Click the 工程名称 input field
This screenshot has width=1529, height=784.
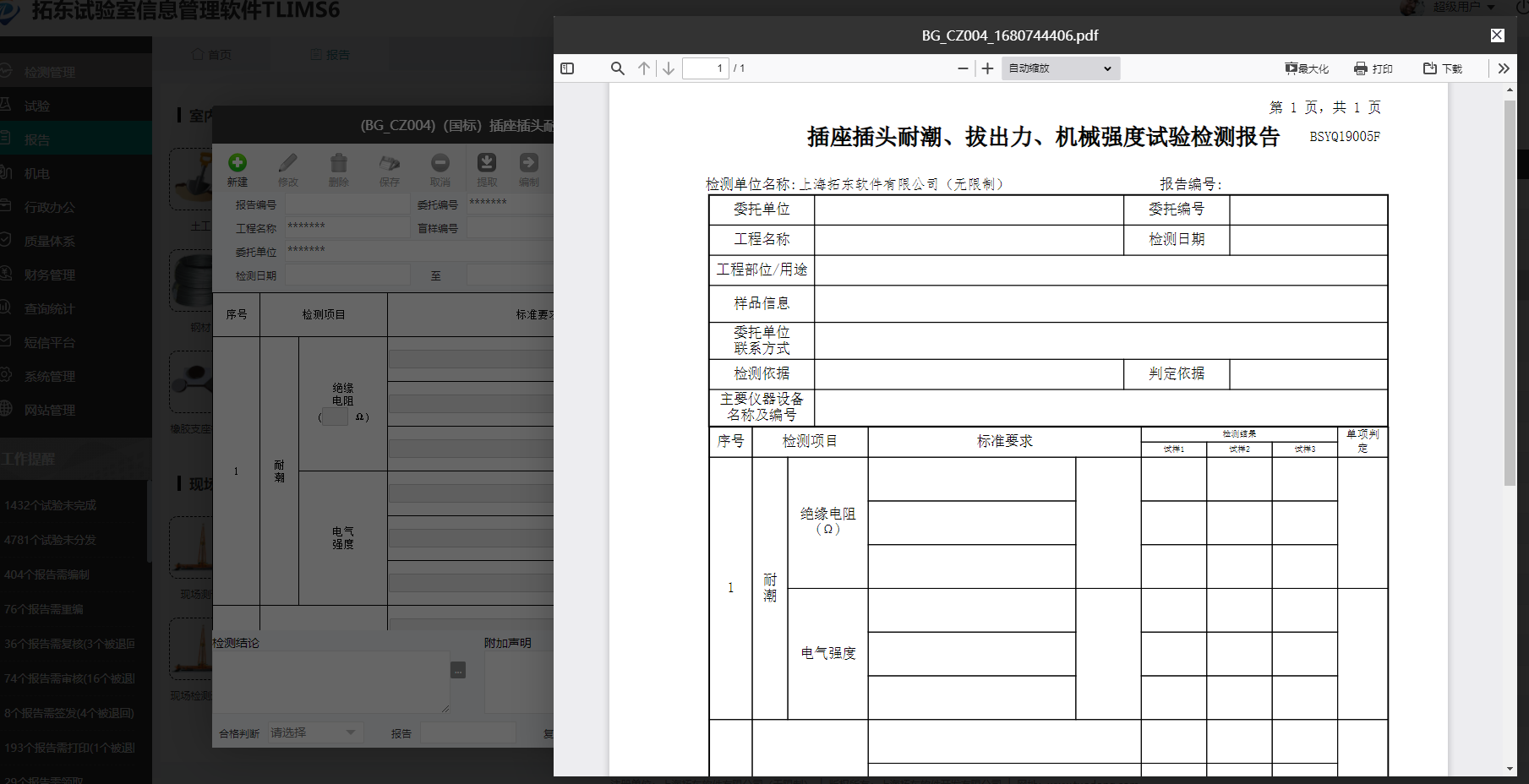347,228
